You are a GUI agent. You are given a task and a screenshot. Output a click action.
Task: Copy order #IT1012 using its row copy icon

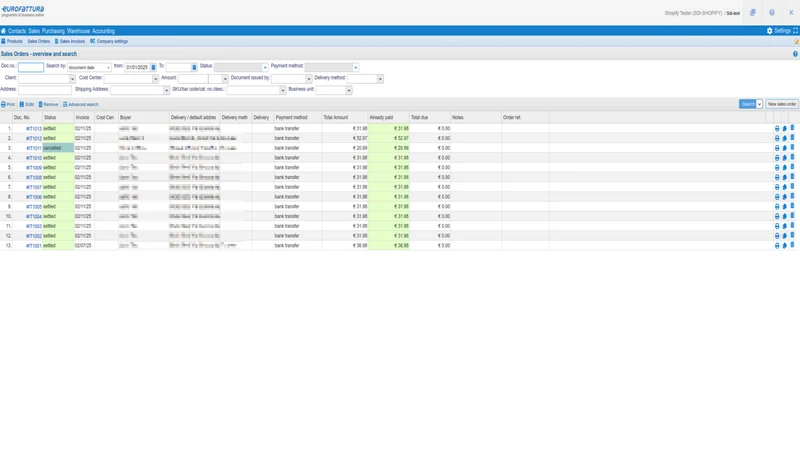pos(785,138)
